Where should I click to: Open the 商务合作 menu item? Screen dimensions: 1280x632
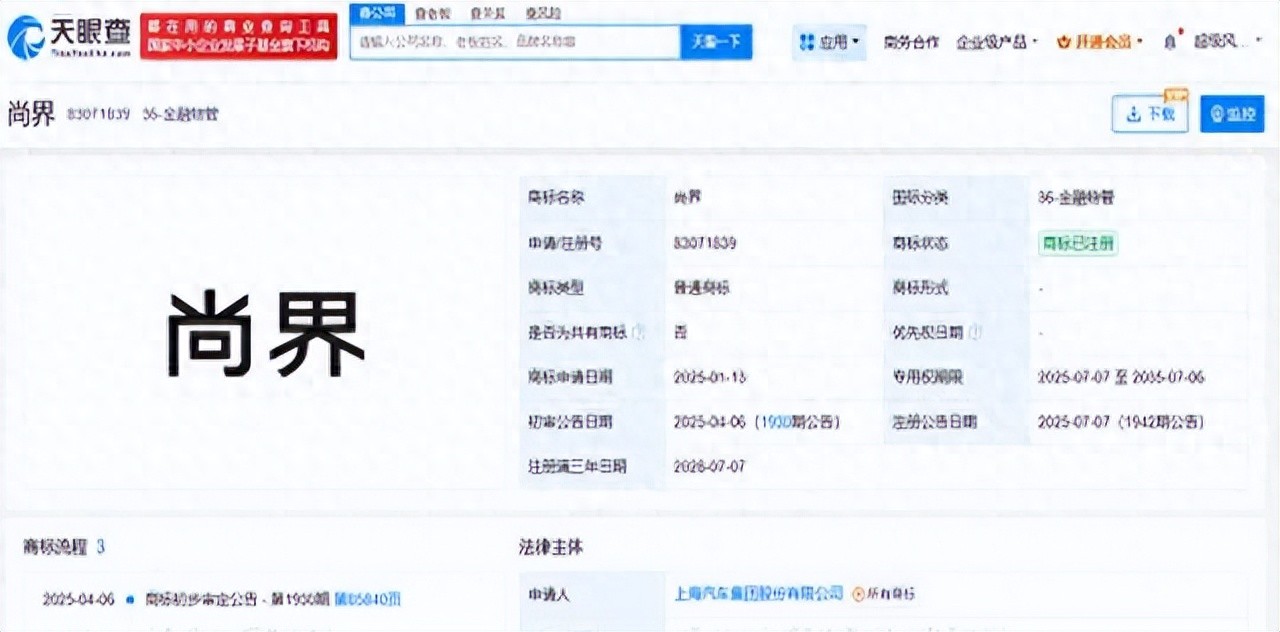click(911, 42)
